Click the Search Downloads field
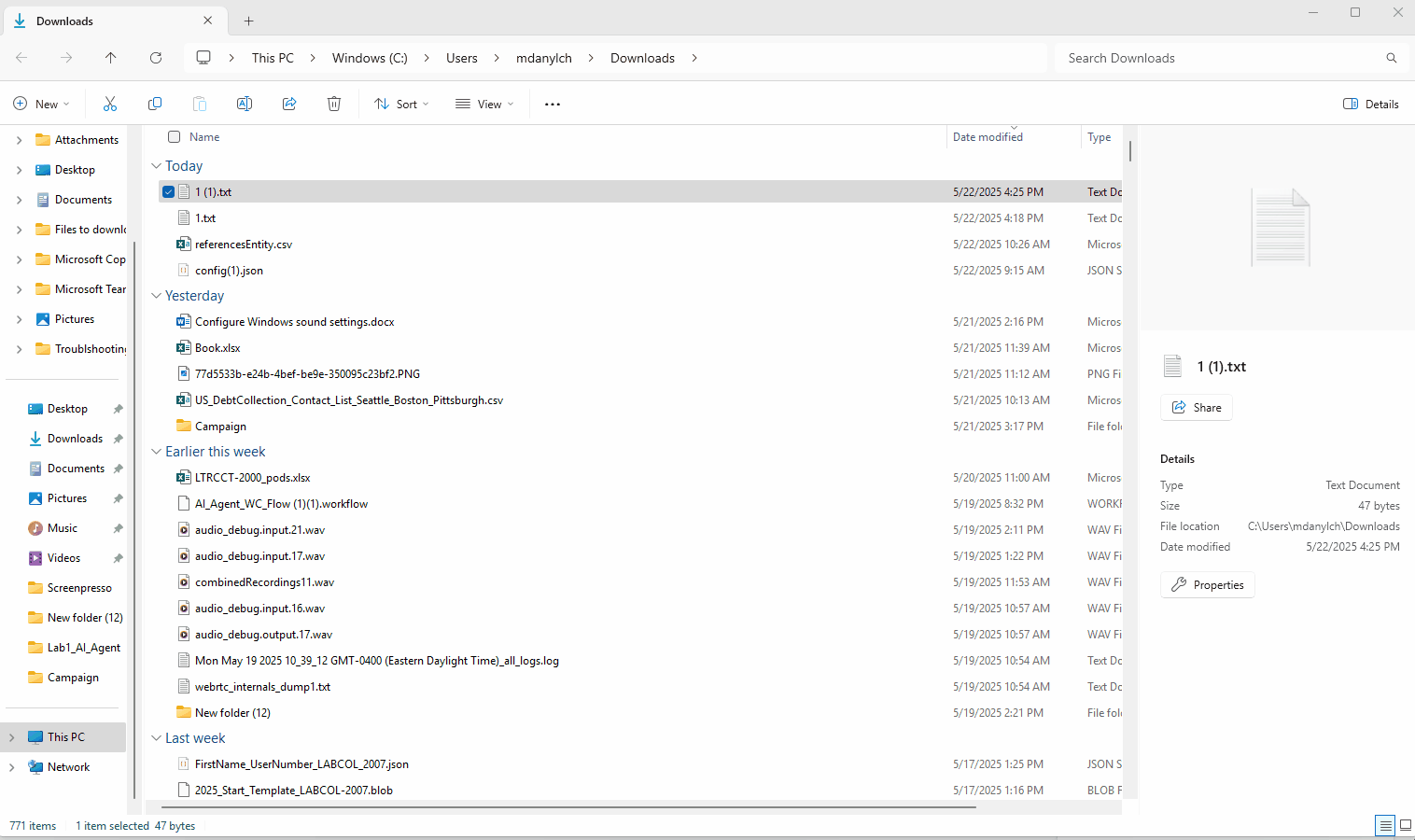 point(1223,58)
